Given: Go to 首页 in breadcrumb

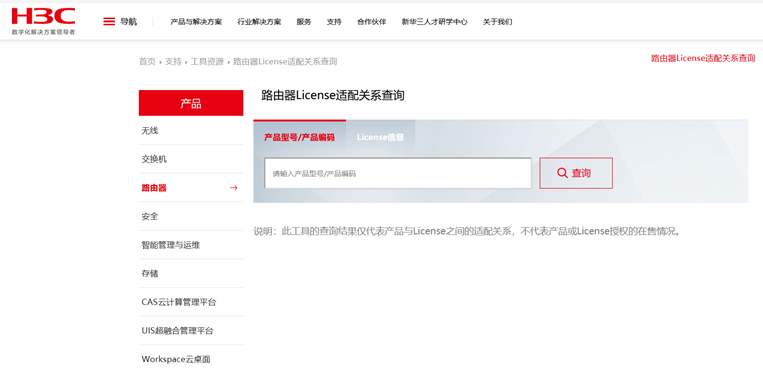Looking at the screenshot, I should point(147,62).
